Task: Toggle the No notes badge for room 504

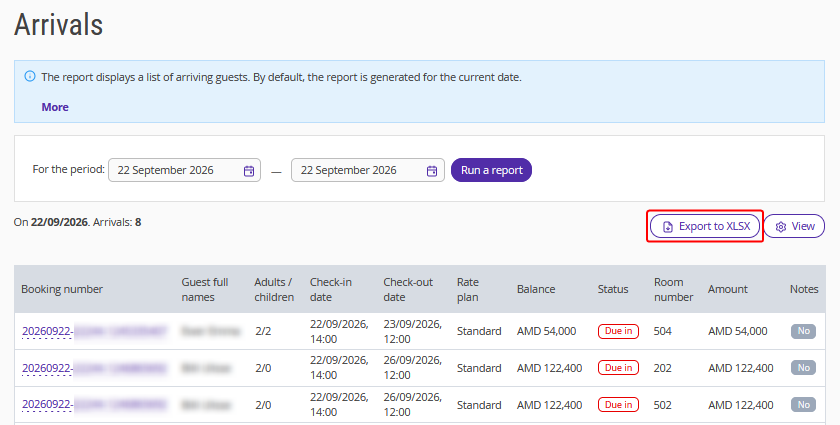Action: (804, 331)
